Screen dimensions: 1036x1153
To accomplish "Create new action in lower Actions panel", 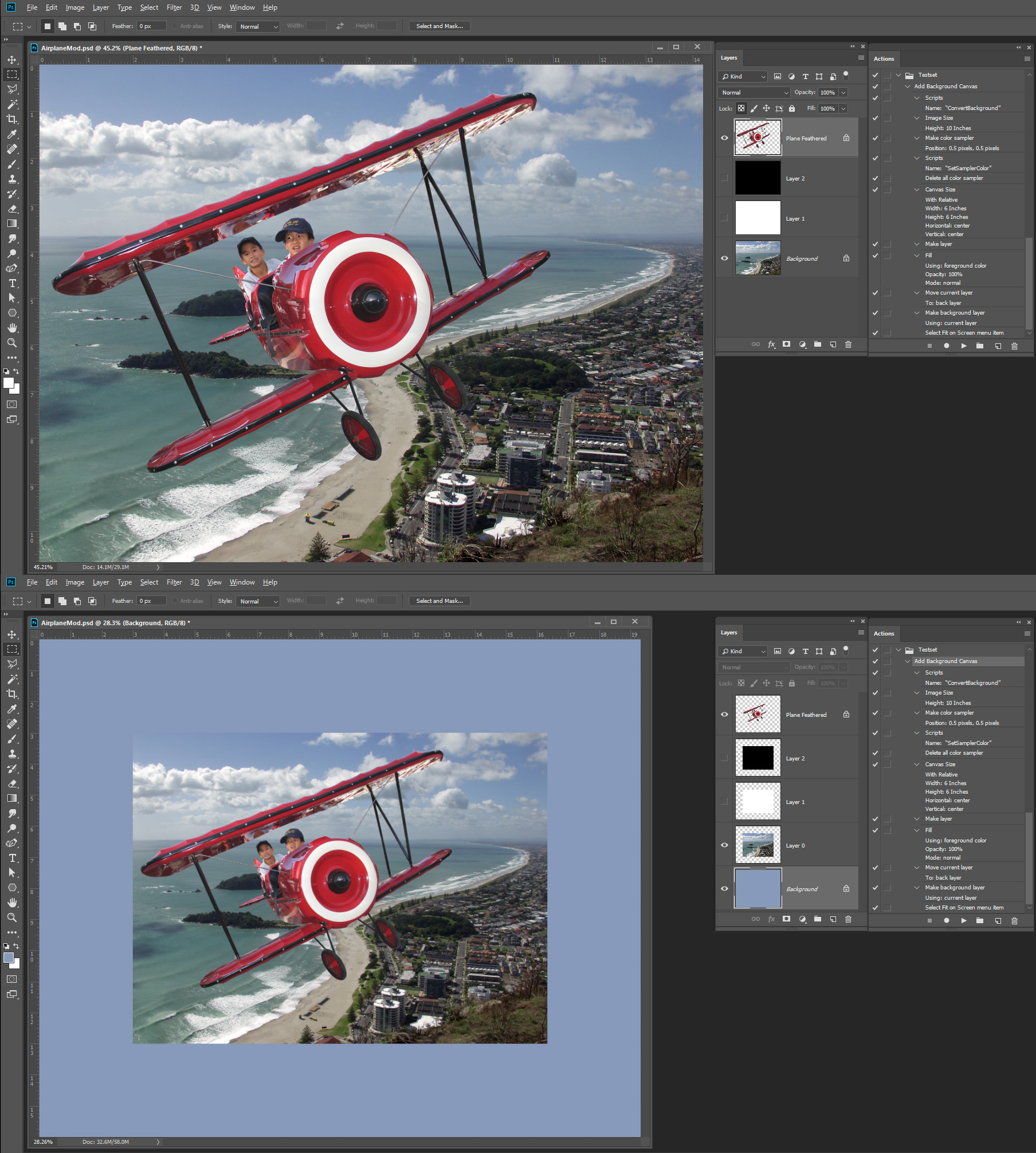I will coord(998,920).
